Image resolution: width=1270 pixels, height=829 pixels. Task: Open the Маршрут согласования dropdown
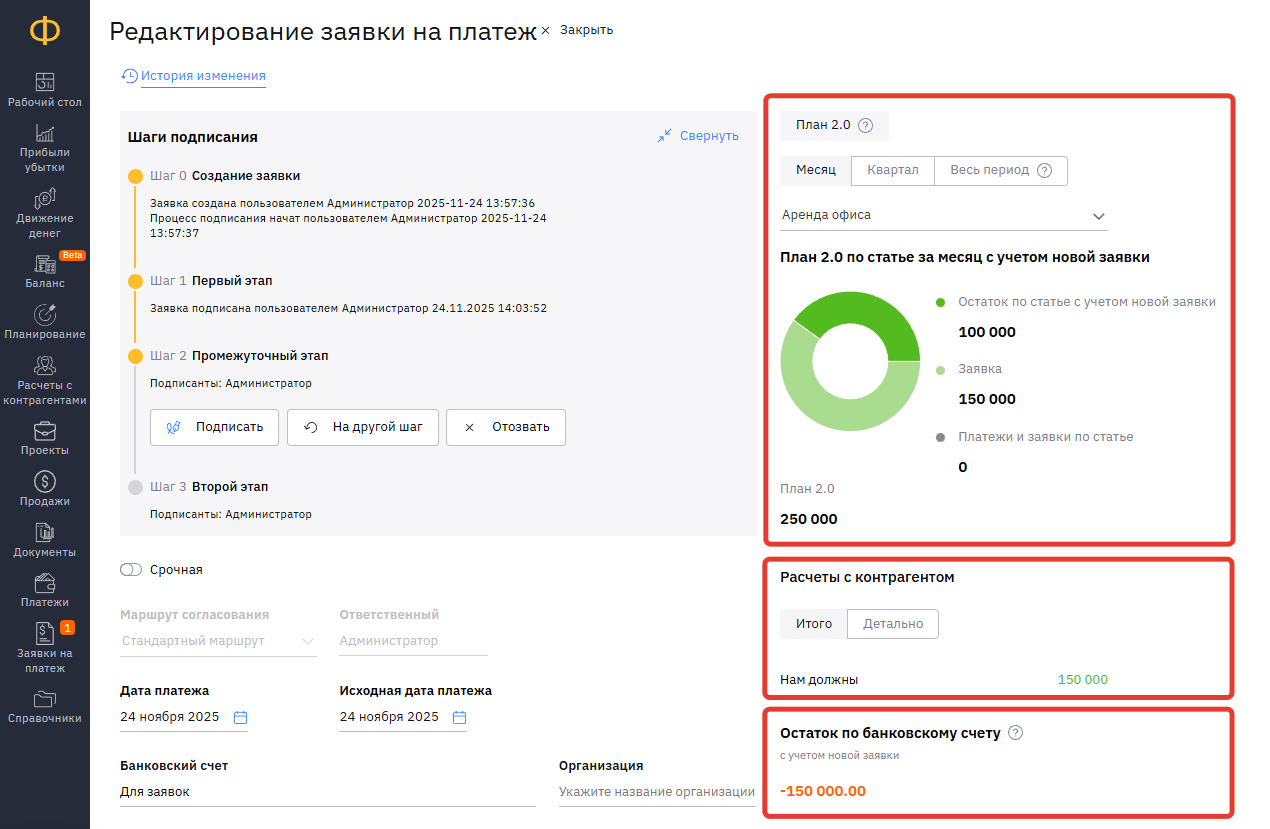pyautogui.click(x=217, y=641)
